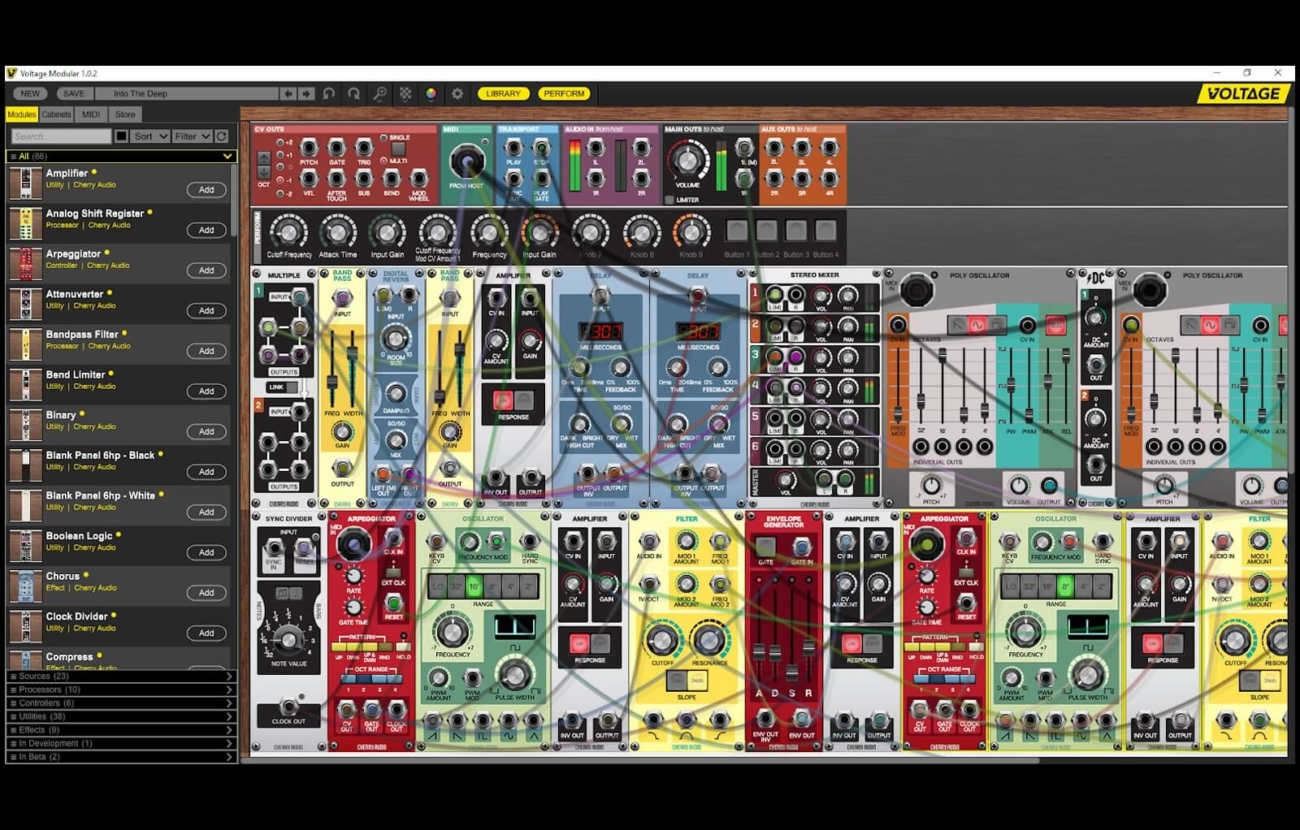Click the SAVE button

pyautogui.click(x=73, y=94)
